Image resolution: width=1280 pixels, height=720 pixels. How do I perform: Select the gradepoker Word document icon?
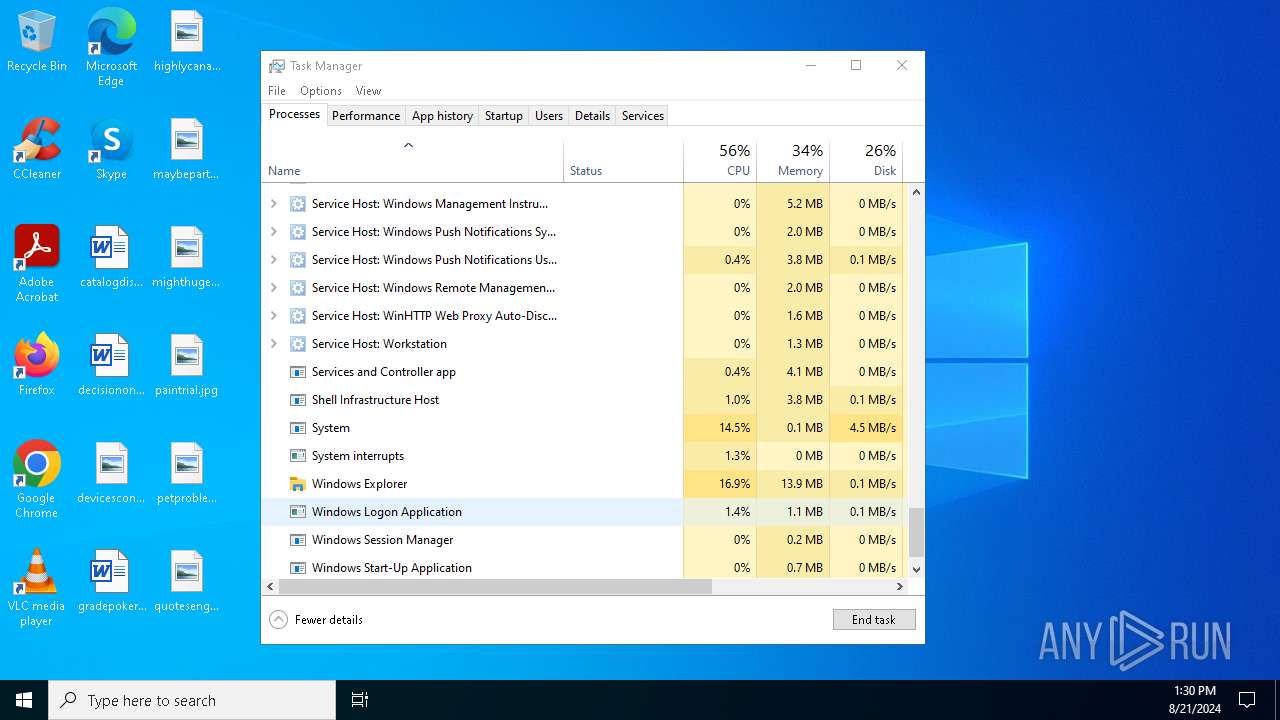coord(111,581)
